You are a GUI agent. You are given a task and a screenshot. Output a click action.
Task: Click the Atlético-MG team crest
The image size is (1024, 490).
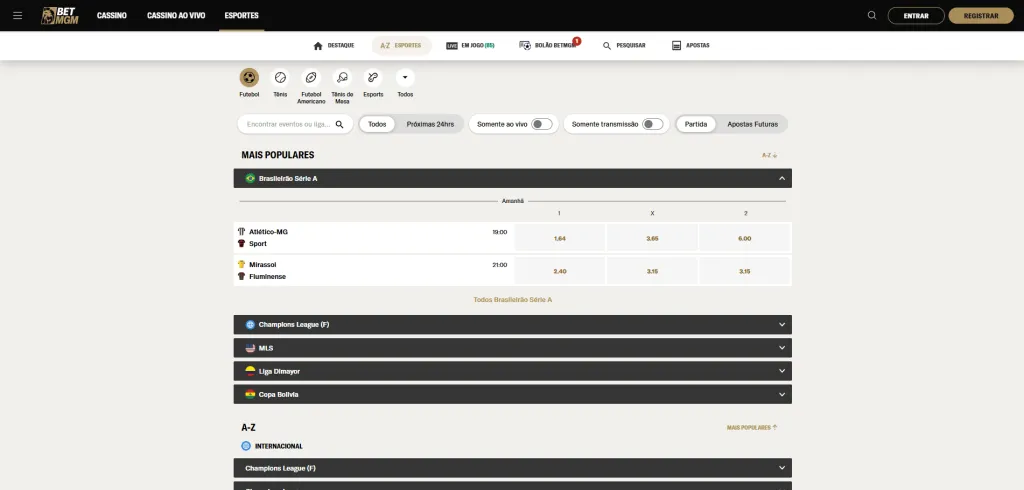(x=242, y=231)
